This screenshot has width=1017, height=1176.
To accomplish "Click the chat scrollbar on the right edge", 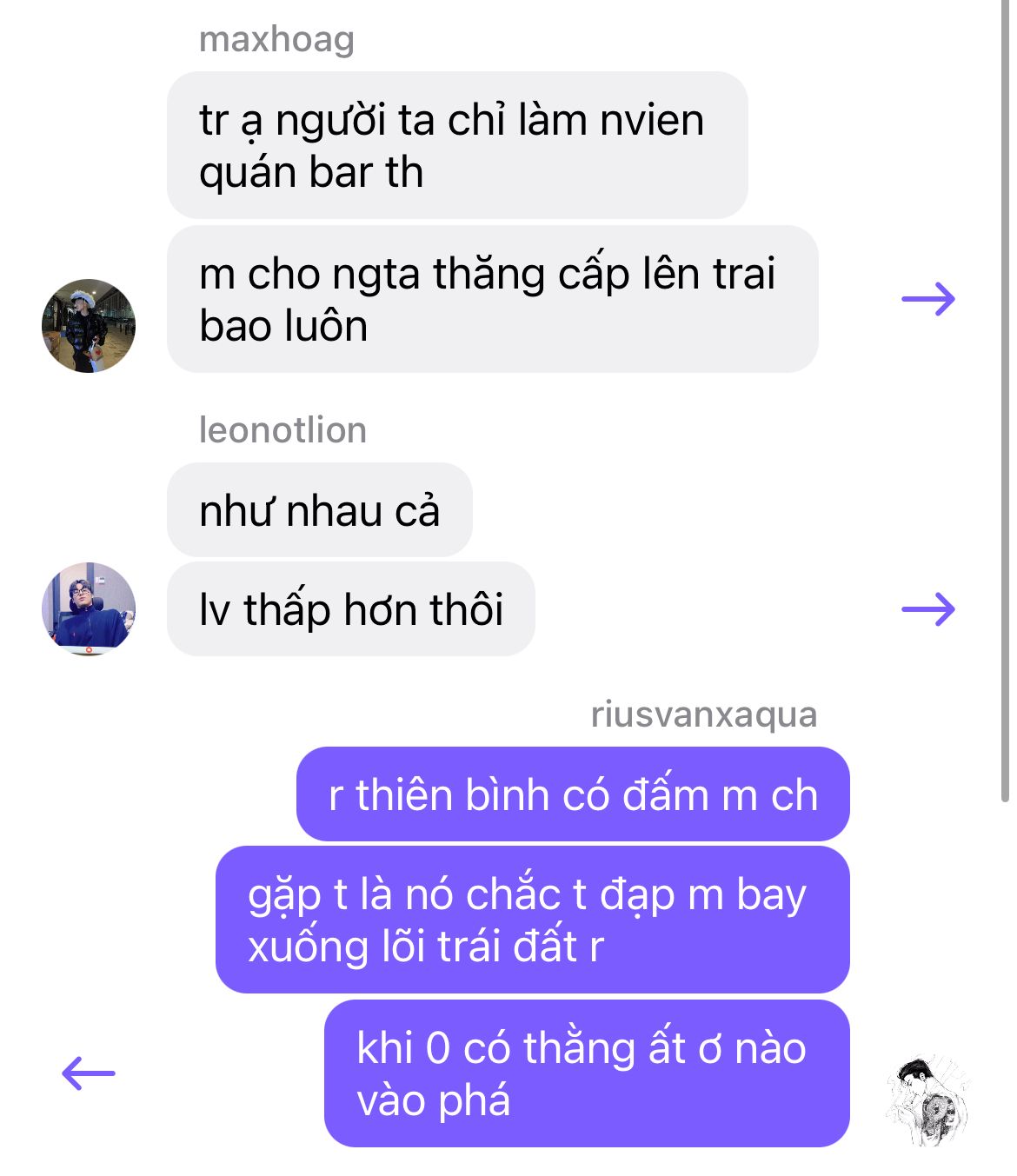I will [x=1006, y=400].
